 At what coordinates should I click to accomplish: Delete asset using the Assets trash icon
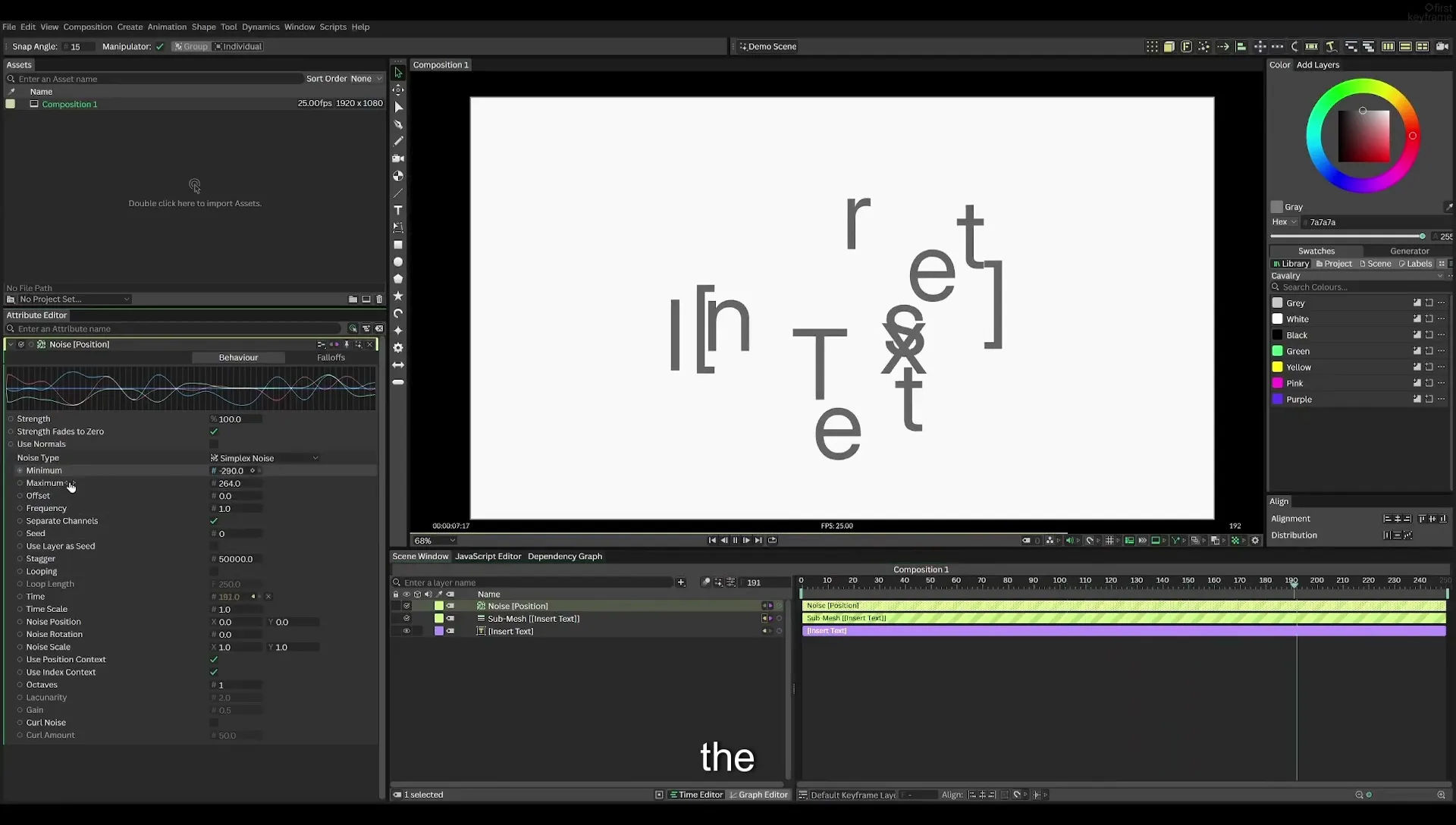379,300
